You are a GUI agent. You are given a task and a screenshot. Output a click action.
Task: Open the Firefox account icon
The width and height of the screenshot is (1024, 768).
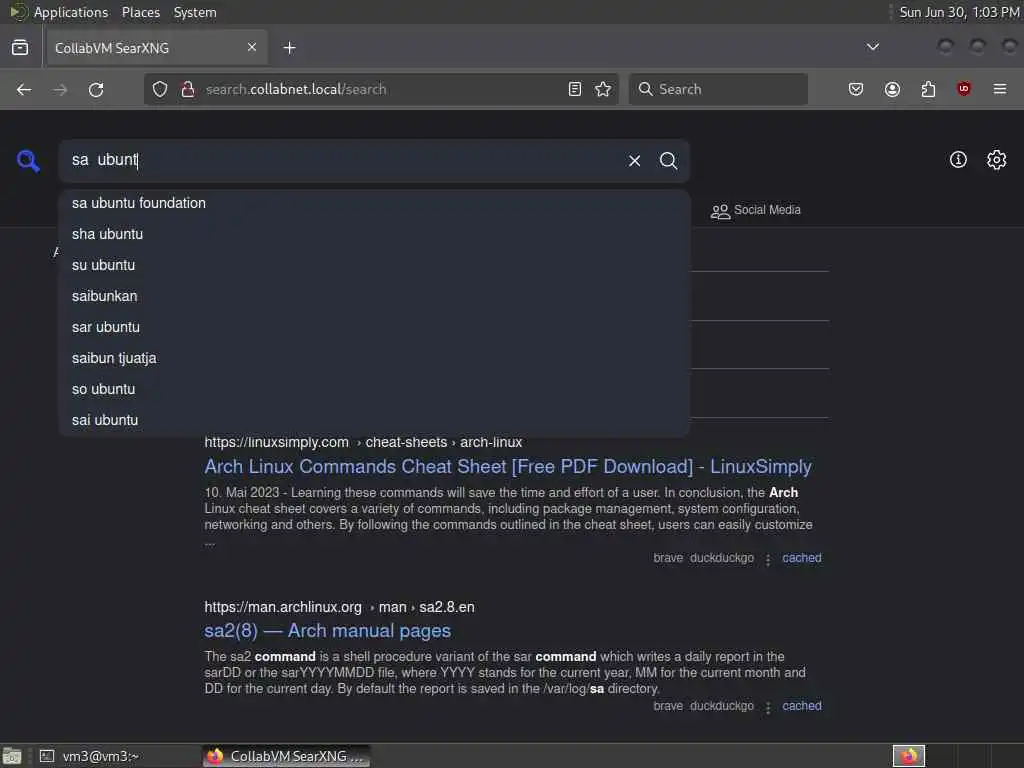click(x=892, y=89)
